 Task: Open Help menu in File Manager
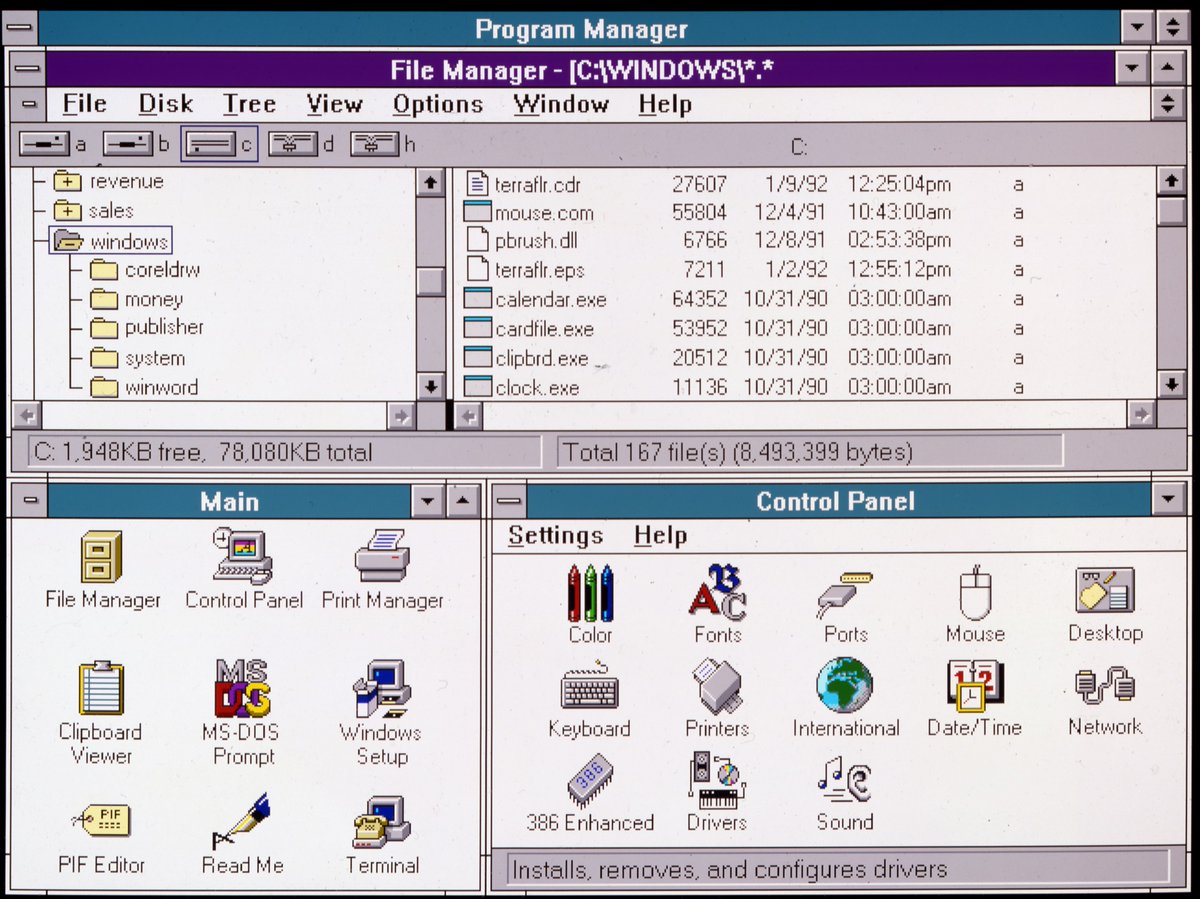(665, 104)
